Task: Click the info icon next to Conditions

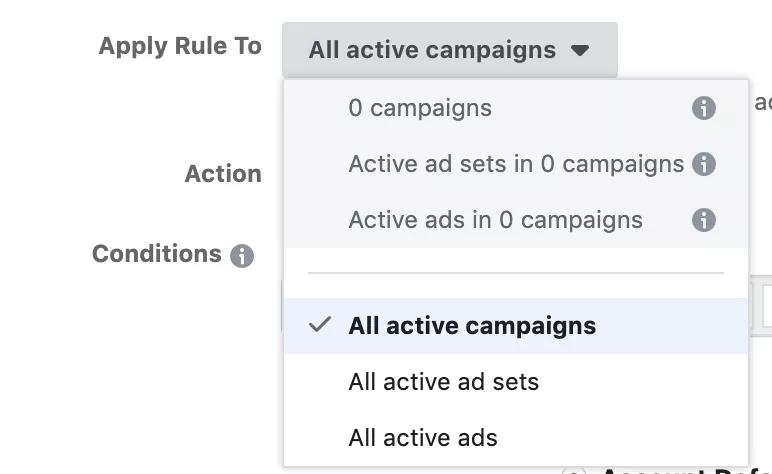Action: [242, 256]
